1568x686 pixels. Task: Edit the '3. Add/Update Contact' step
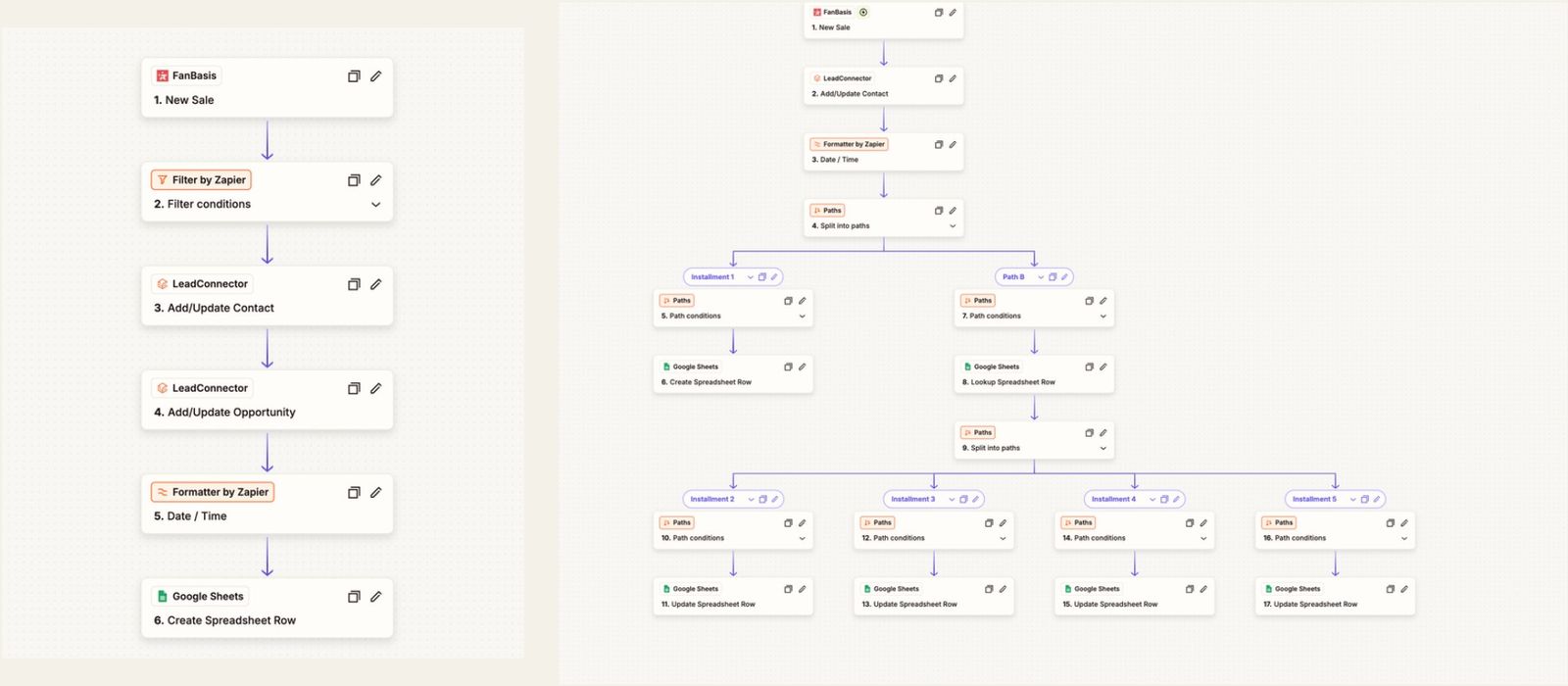pos(375,284)
